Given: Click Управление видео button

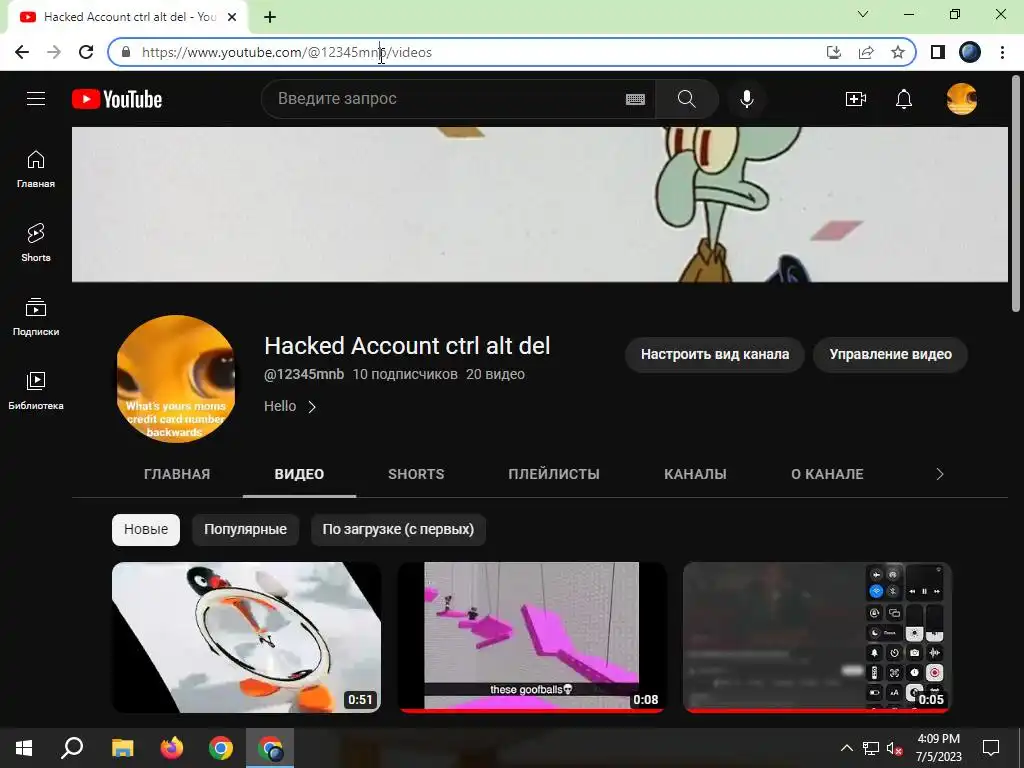Looking at the screenshot, I should [890, 355].
